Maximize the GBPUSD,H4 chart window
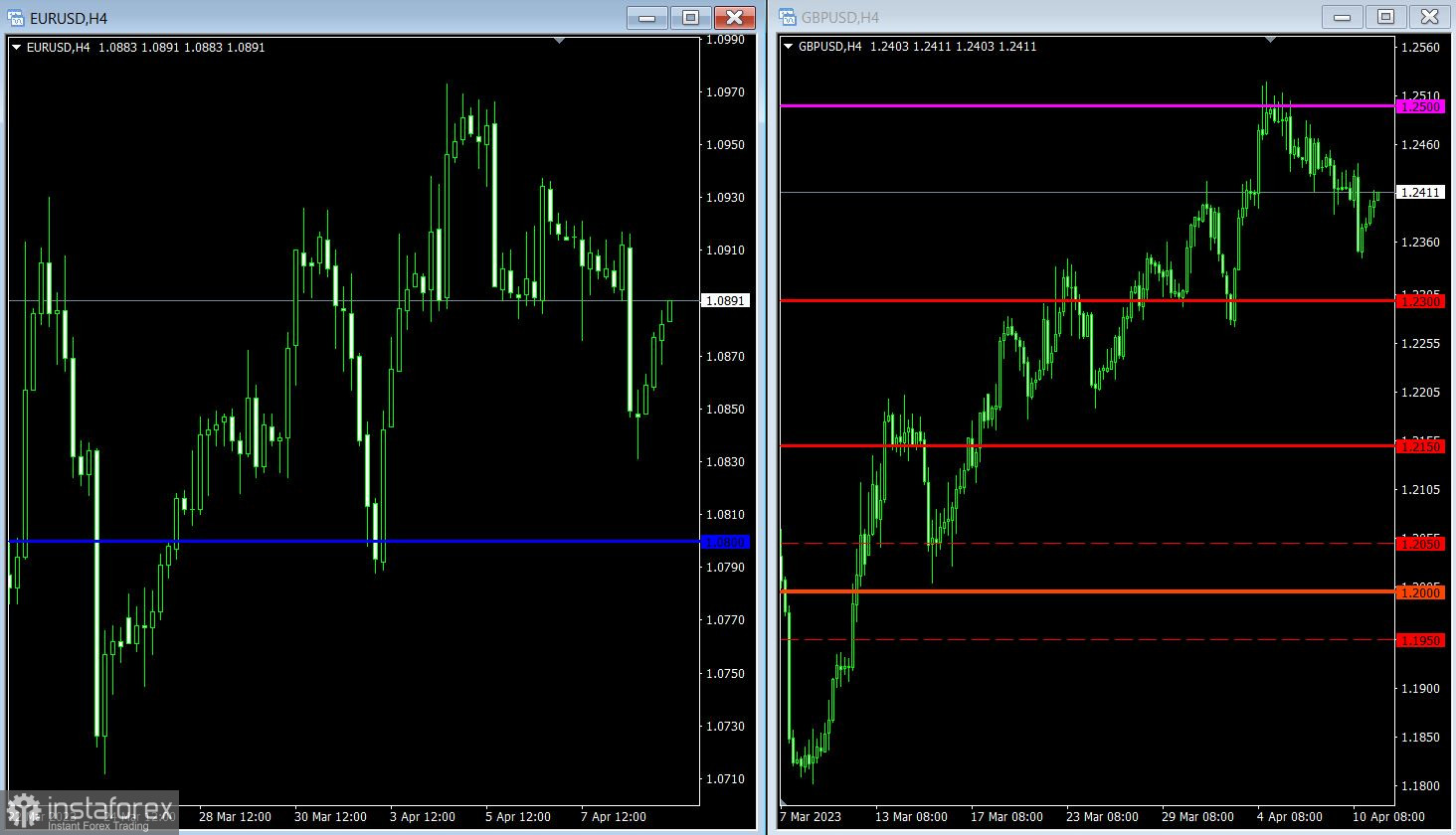This screenshot has height=835, width=1456. 1385,16
